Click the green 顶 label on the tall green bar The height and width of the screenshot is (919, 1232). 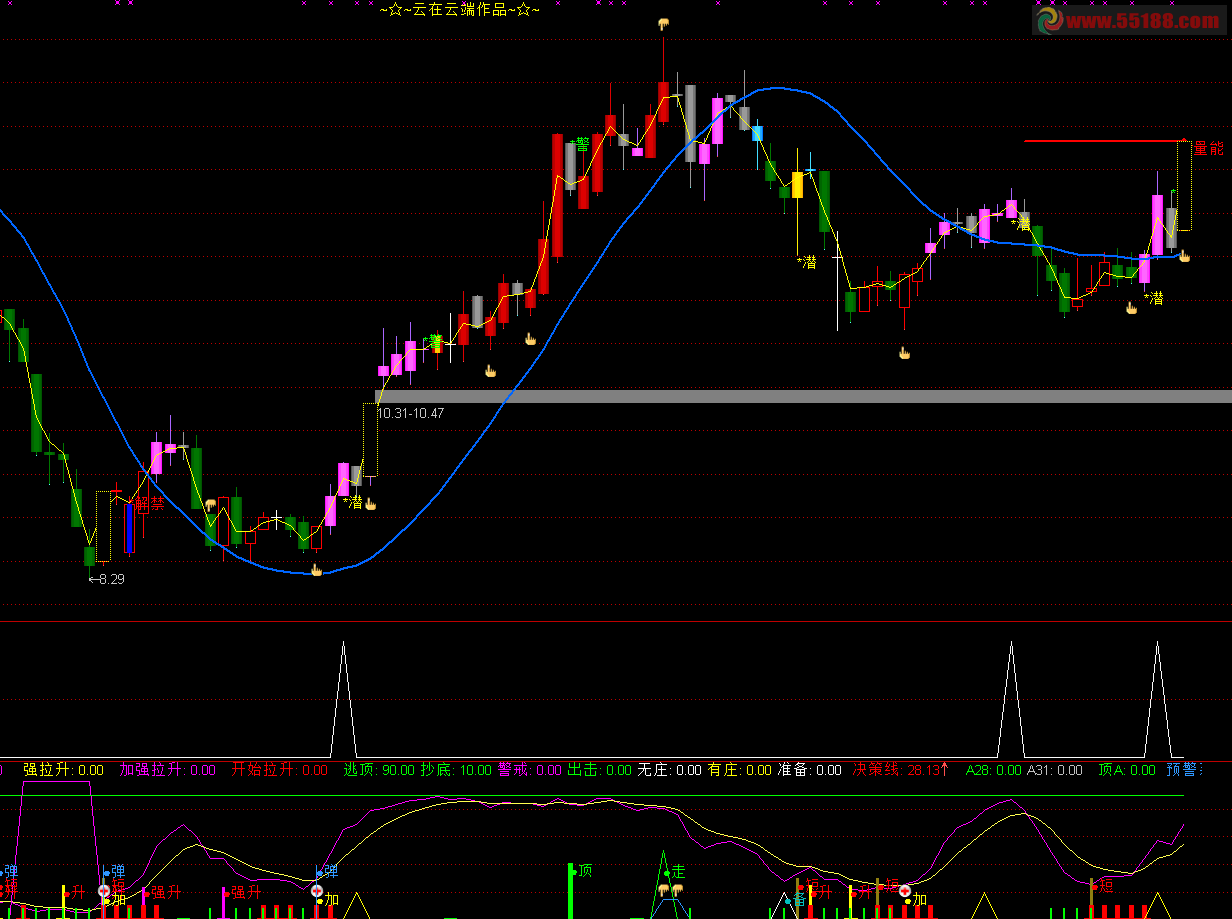click(585, 871)
